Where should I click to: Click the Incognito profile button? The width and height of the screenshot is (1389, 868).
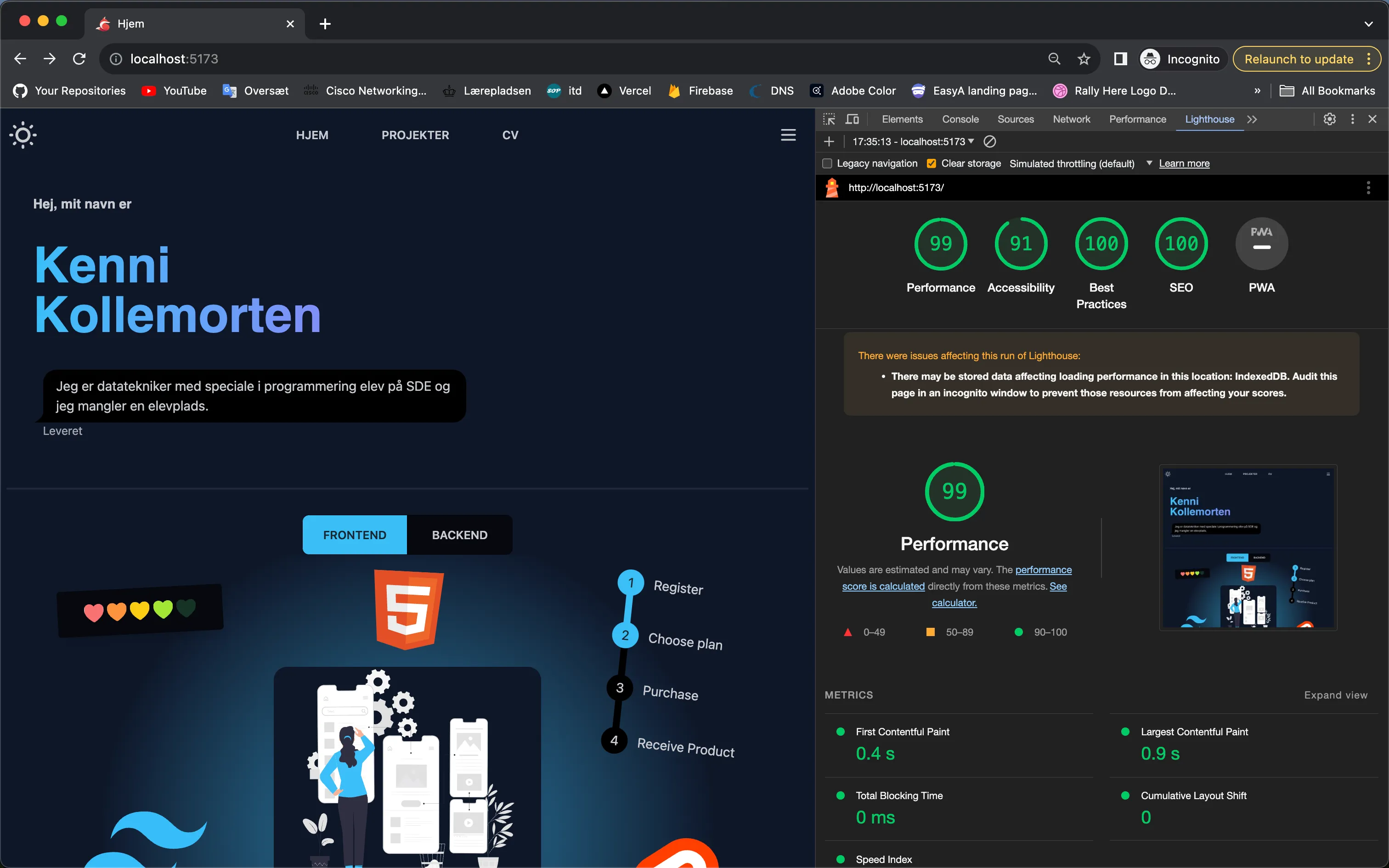1182,59
